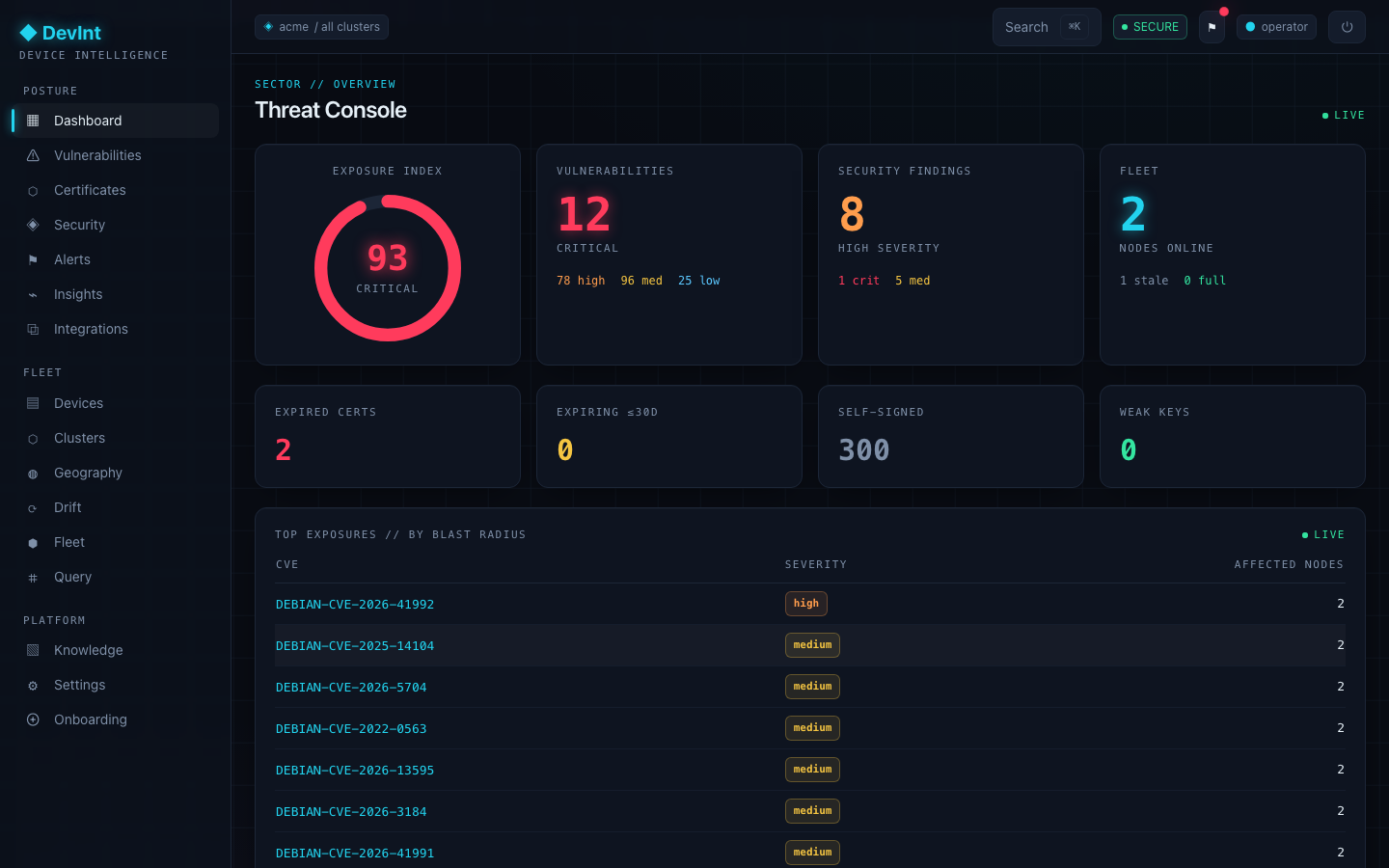Viewport: 1389px width, 868px height.
Task: Click the Exposure Index 93 critical gauge
Action: coord(388,268)
